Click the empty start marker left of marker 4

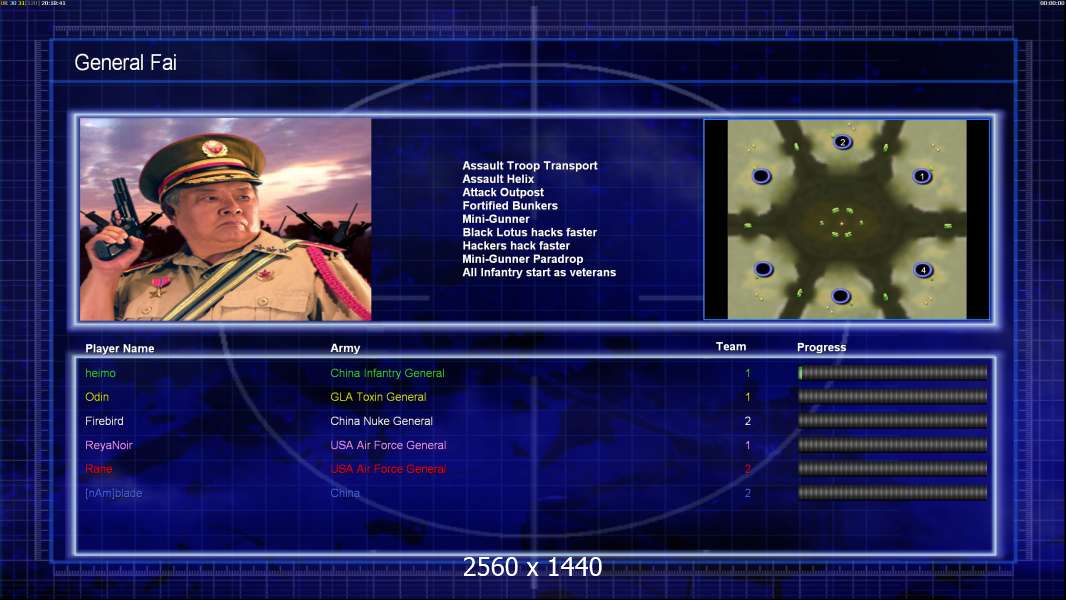click(x=763, y=269)
